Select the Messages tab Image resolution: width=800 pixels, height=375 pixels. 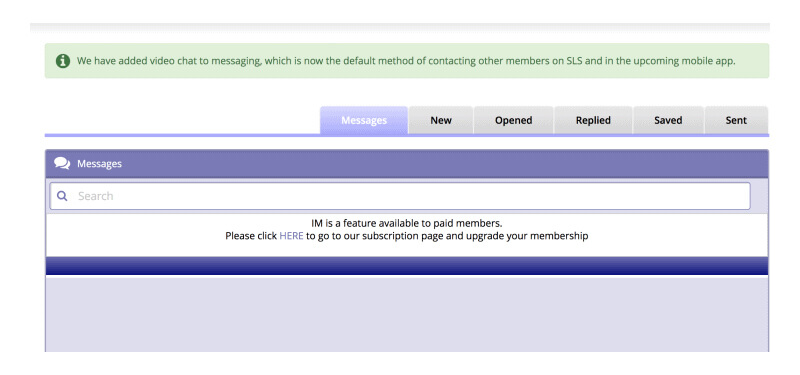coord(364,120)
